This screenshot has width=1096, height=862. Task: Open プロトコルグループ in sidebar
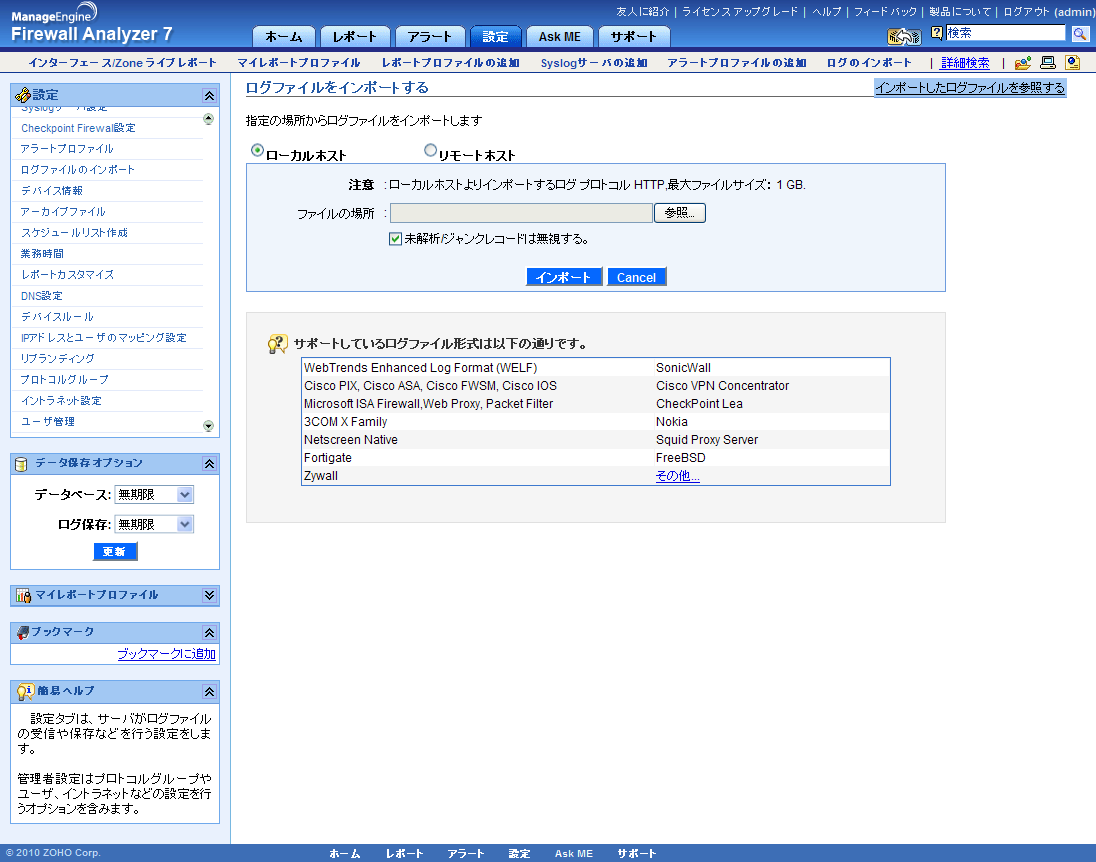pyautogui.click(x=64, y=380)
